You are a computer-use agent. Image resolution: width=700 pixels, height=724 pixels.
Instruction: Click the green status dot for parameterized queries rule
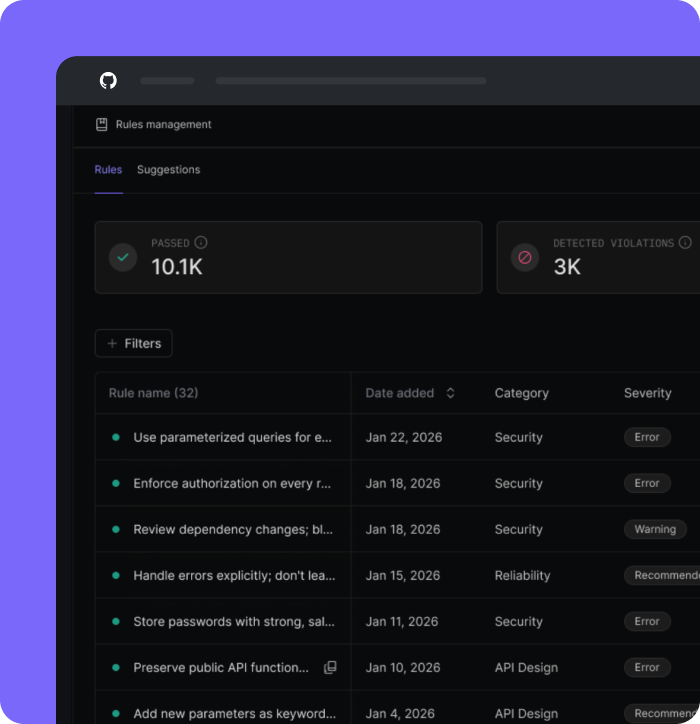point(116,438)
